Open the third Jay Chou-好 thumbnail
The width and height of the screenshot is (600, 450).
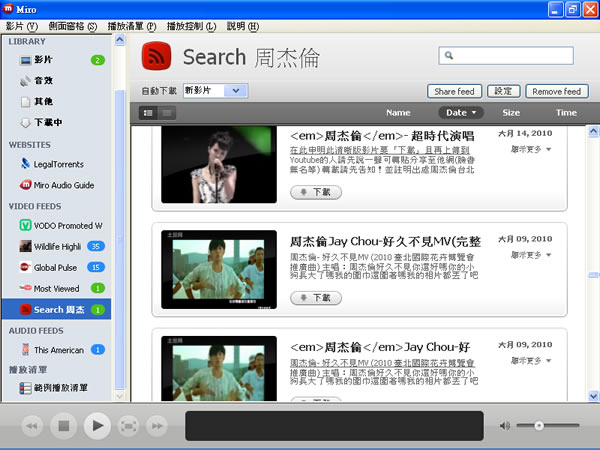pos(219,368)
